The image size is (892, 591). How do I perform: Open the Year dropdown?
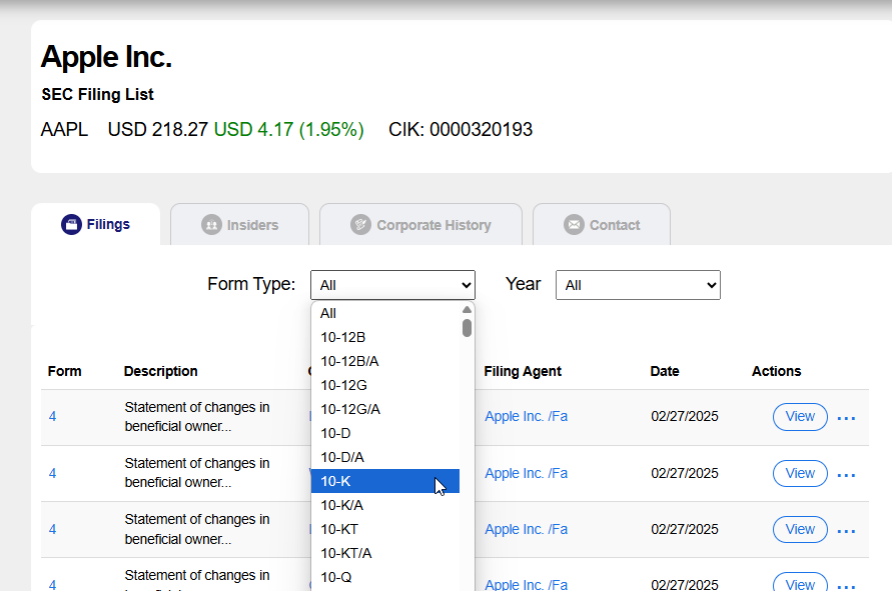tap(637, 285)
